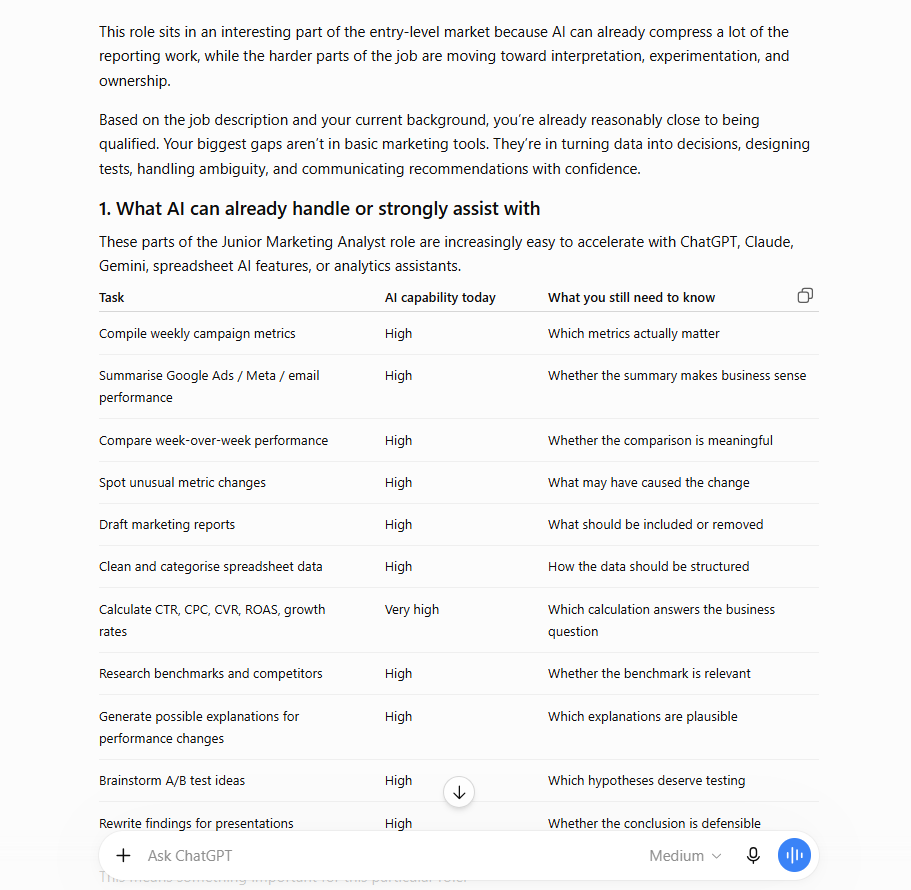Start dictation with the microphone icon

coord(753,855)
